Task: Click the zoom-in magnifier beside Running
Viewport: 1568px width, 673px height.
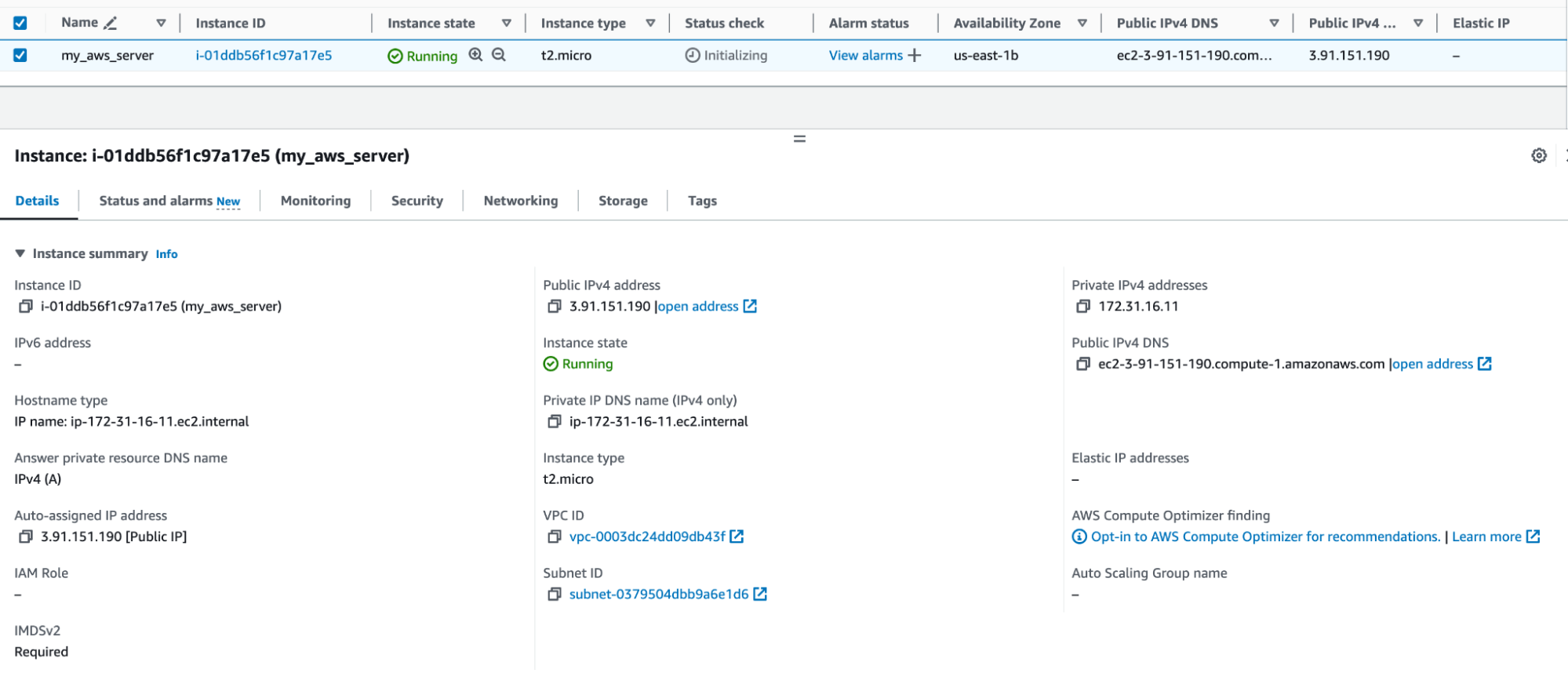Action: 475,55
